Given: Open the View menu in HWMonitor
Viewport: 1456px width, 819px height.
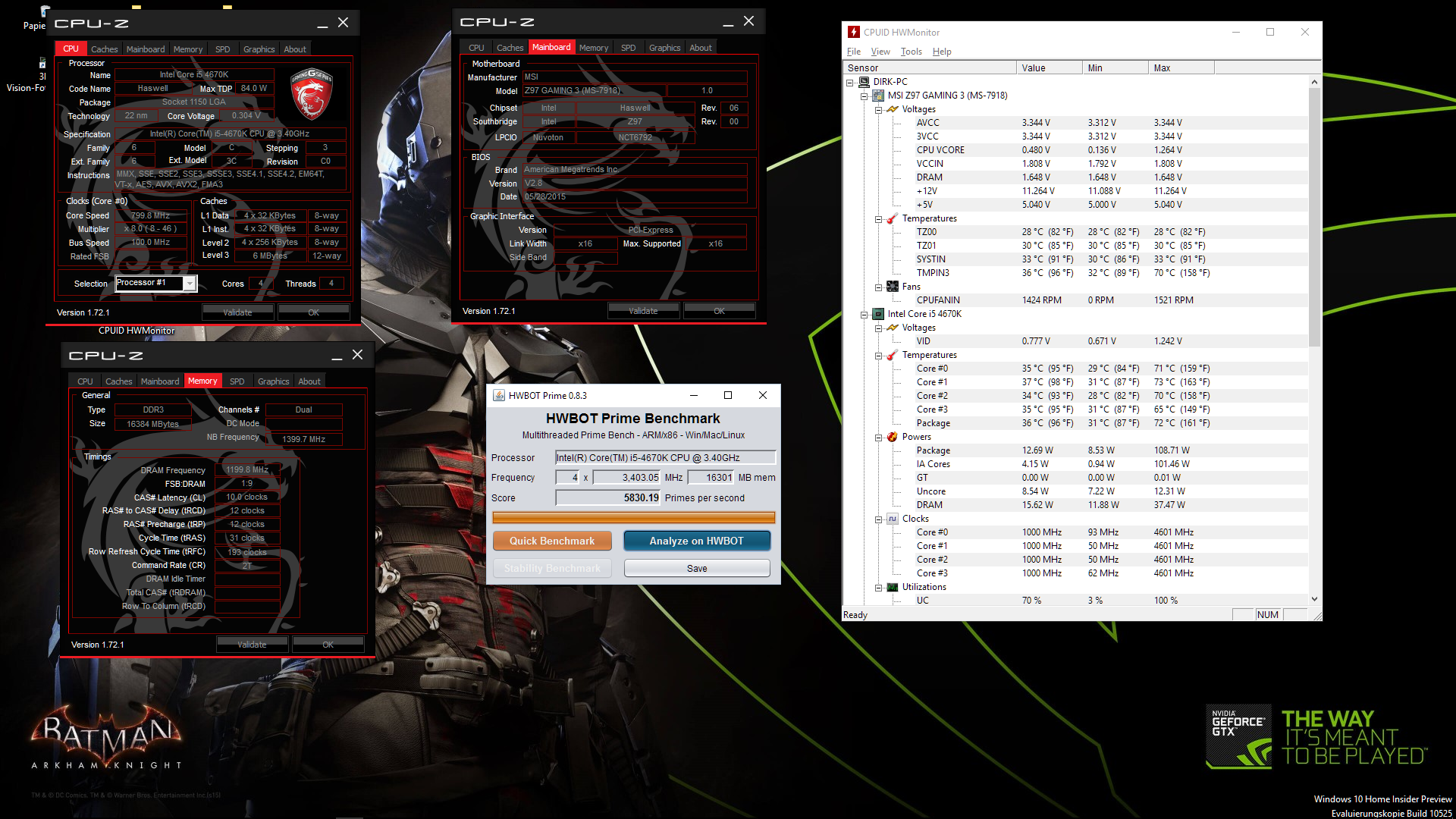Looking at the screenshot, I should [x=880, y=52].
